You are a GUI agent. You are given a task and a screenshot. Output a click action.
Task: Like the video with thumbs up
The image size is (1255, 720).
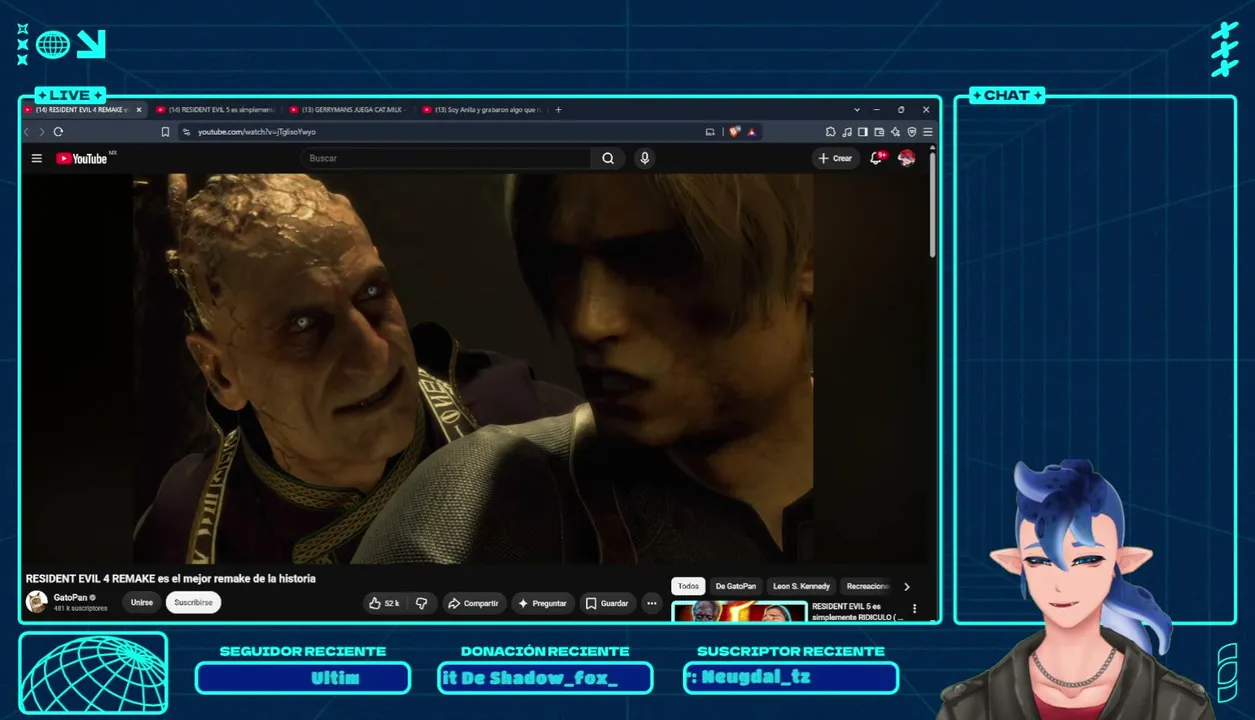[x=384, y=603]
